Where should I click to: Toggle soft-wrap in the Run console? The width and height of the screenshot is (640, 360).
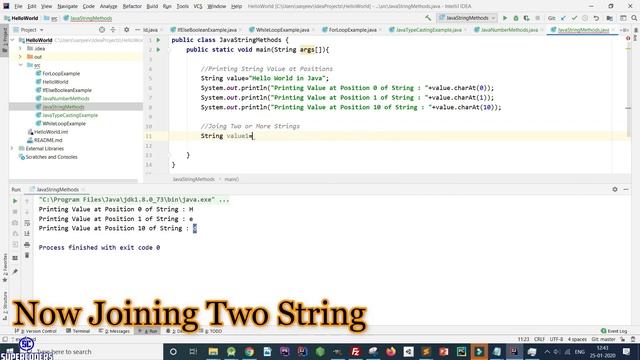pyautogui.click(x=27, y=223)
